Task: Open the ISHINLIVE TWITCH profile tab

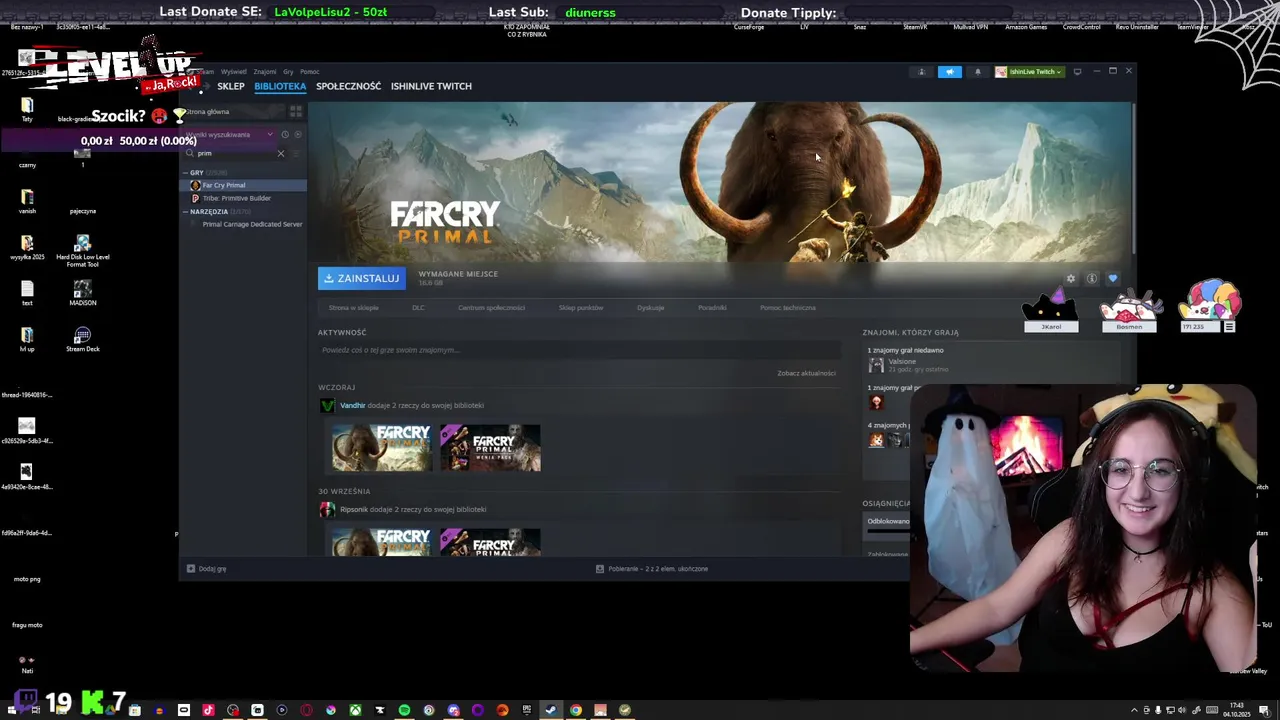Action: pyautogui.click(x=431, y=86)
